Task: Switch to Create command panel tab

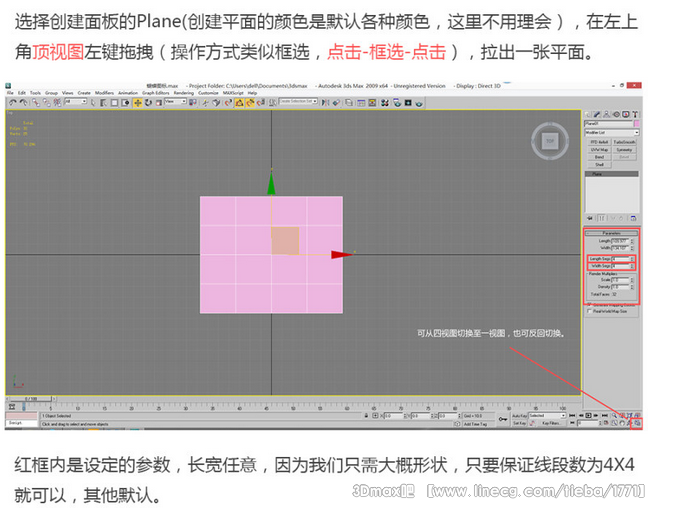Action: coord(588,114)
